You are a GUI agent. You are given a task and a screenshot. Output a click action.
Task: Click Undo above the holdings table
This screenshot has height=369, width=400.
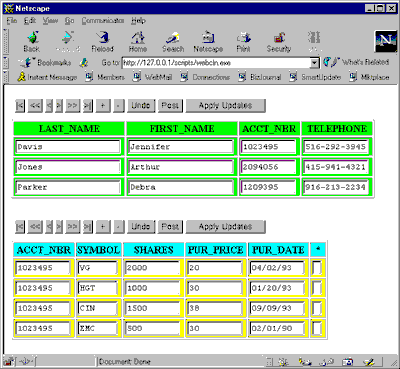141,227
